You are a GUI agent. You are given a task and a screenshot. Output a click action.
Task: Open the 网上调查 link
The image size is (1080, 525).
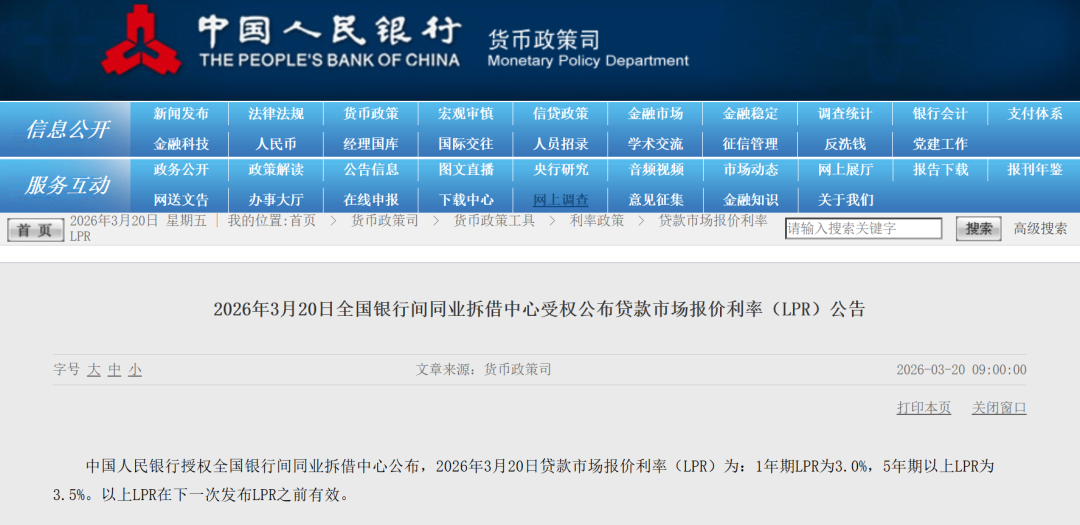[561, 200]
